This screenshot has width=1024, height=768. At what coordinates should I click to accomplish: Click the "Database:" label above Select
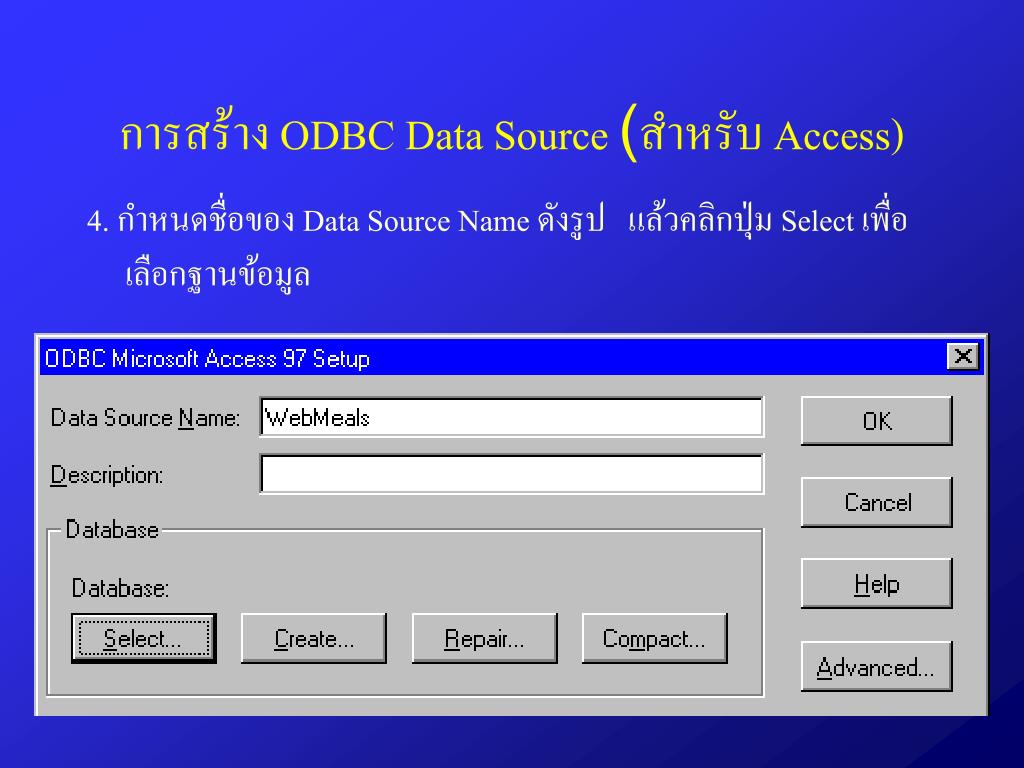(120, 588)
